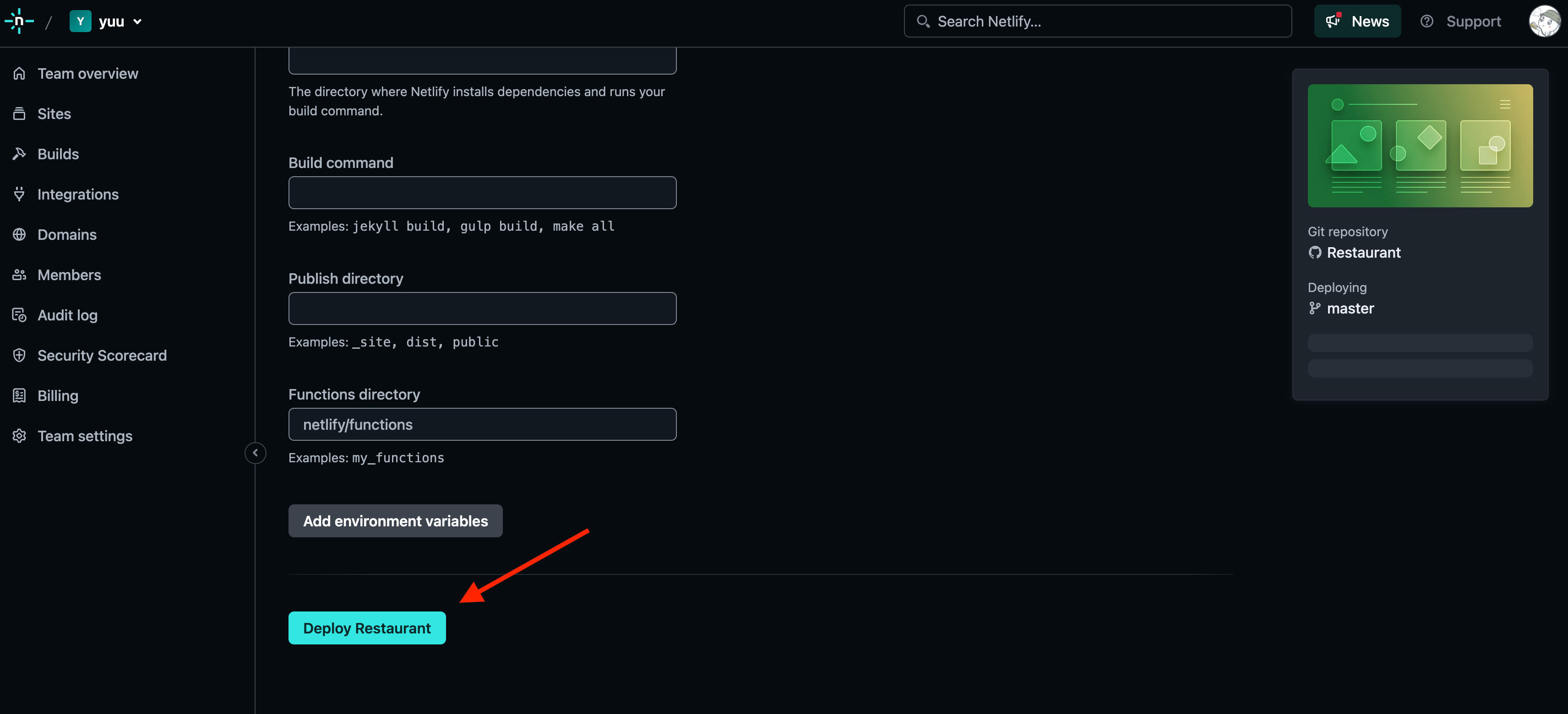The width and height of the screenshot is (1568, 714).
Task: Click the Domains globe icon
Action: click(20, 234)
